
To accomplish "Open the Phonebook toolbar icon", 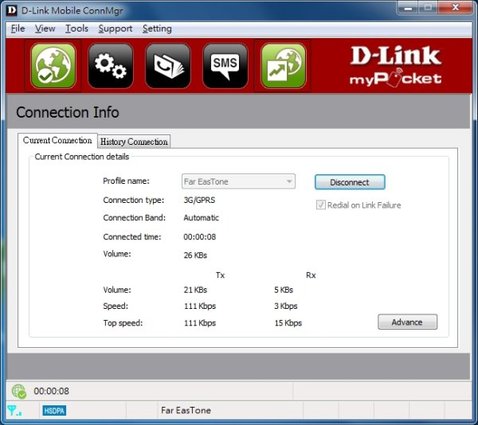I will coord(168,66).
